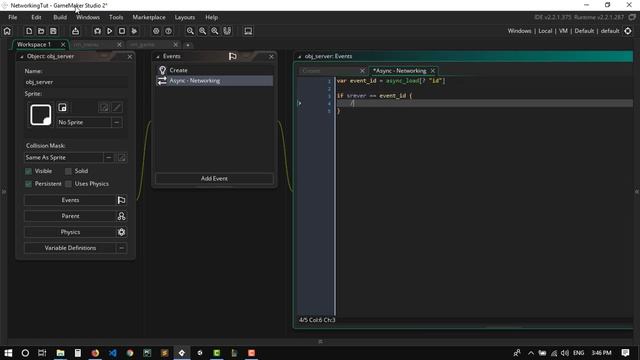Image resolution: width=640 pixels, height=360 pixels.
Task: Click the zoom in magnifier icon
Action: point(215,31)
